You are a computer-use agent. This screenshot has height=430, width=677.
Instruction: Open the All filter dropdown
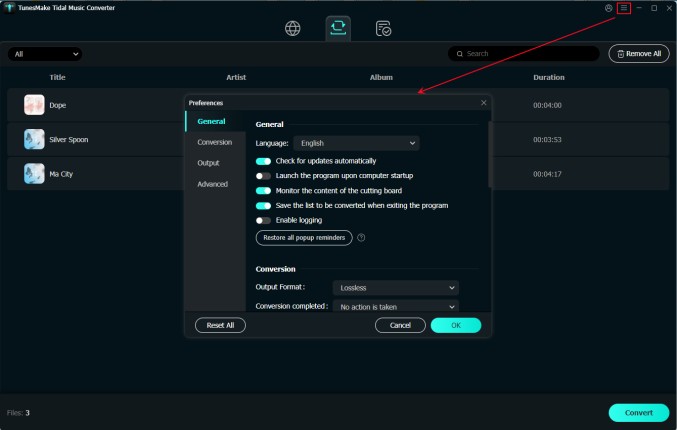click(x=45, y=54)
